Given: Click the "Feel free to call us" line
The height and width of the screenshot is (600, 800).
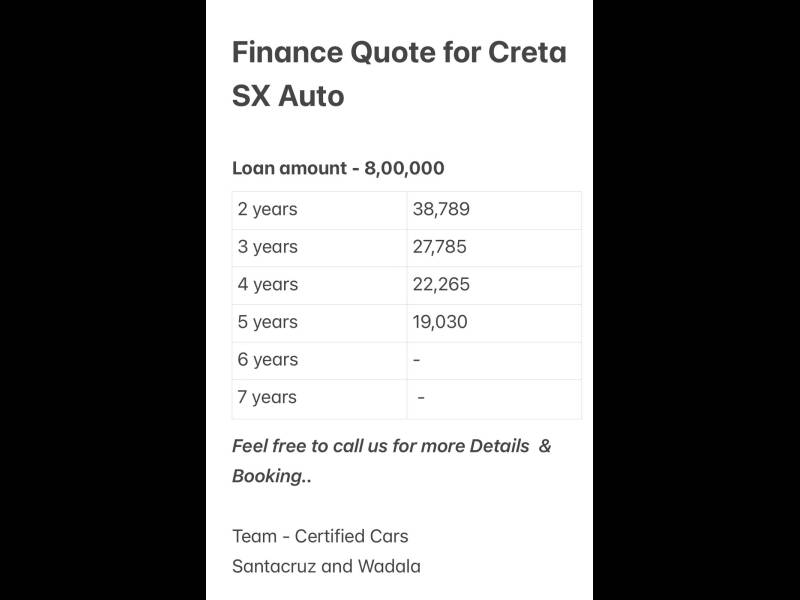Looking at the screenshot, I should 391,446.
